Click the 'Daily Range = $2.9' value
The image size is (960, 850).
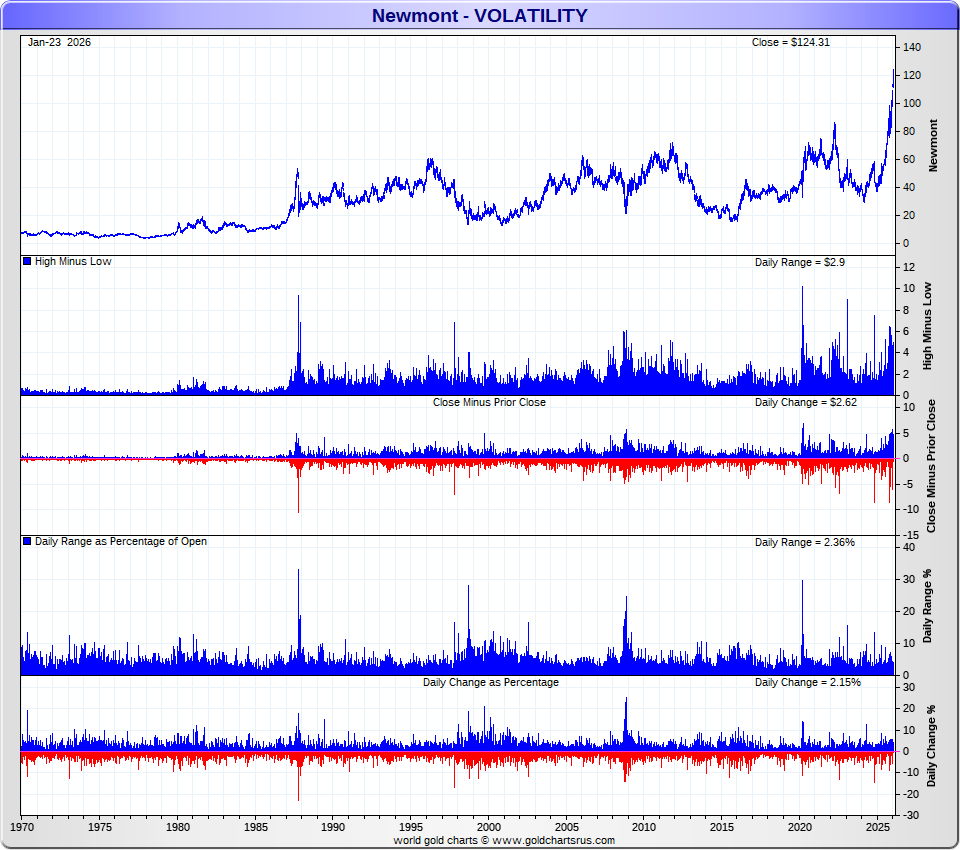(800, 262)
